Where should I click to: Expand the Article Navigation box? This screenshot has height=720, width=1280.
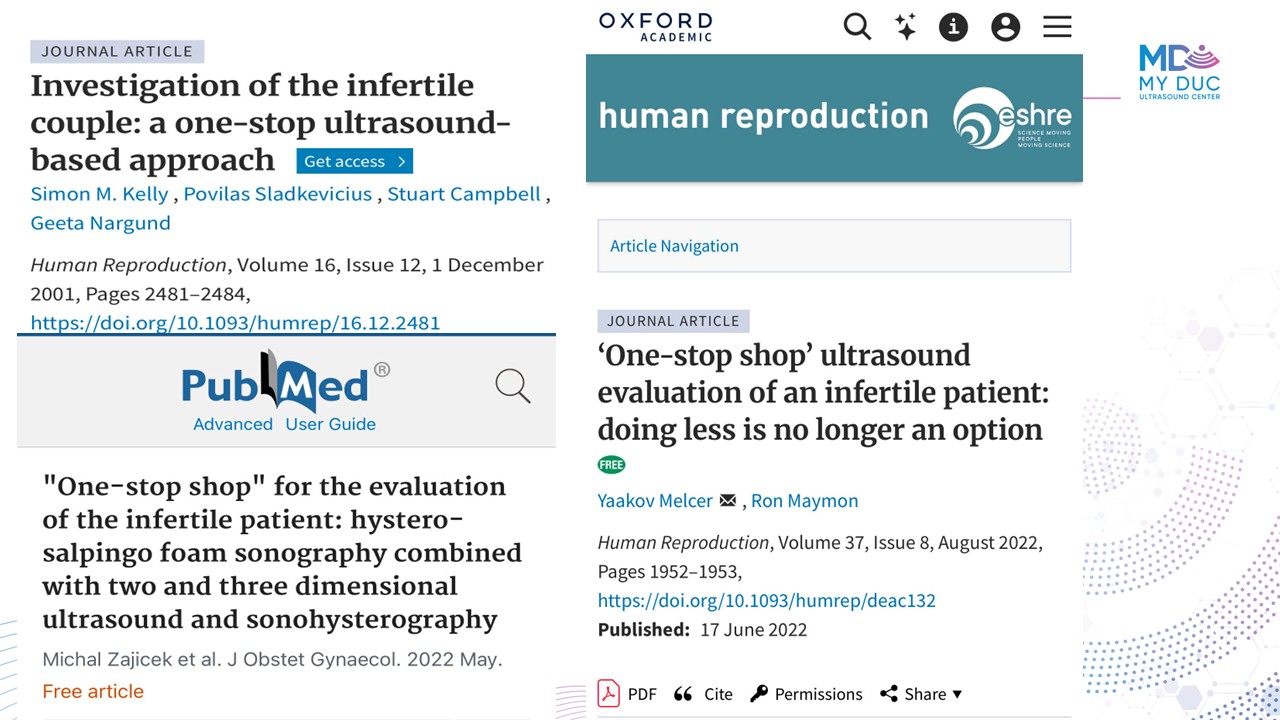coord(834,246)
